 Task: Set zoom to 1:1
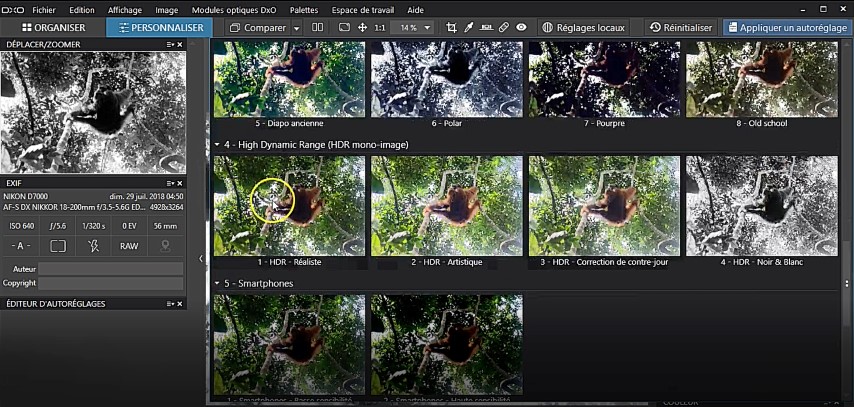380,28
